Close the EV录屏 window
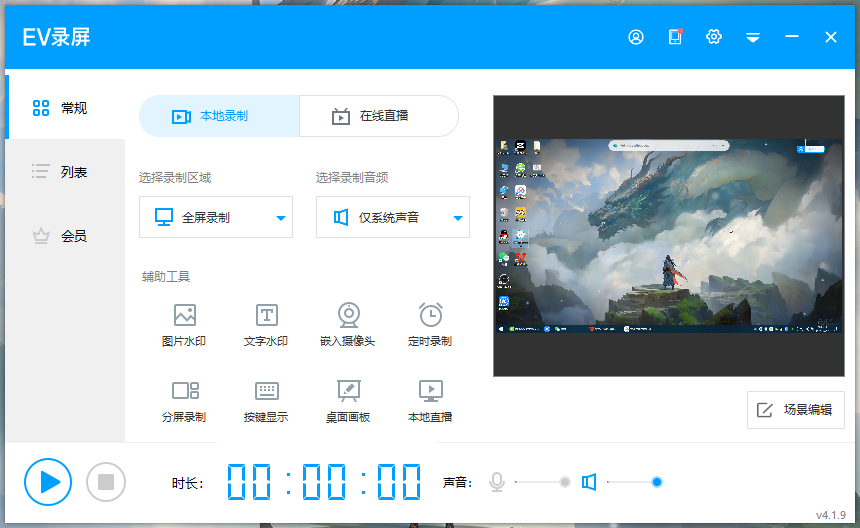860x528 pixels. [830, 37]
